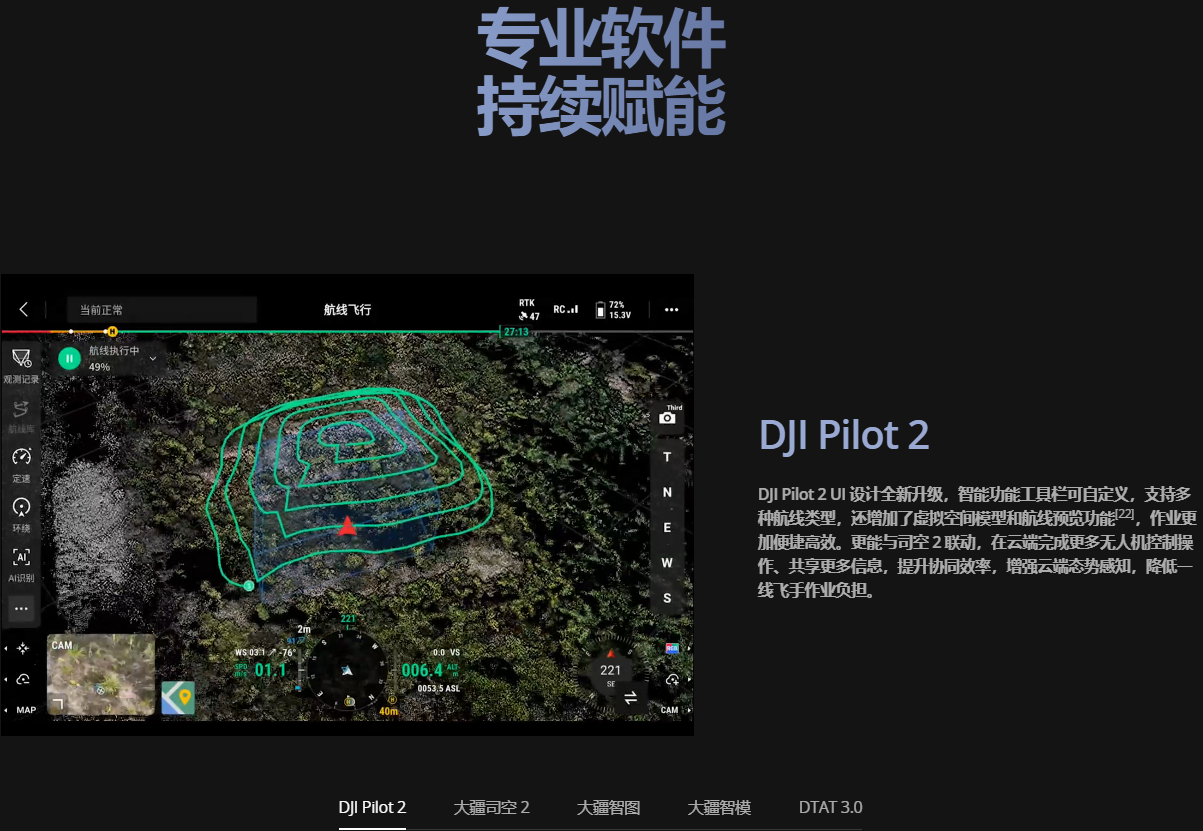Tap the RTK satellite status indicator
The height and width of the screenshot is (831, 1203).
(529, 310)
